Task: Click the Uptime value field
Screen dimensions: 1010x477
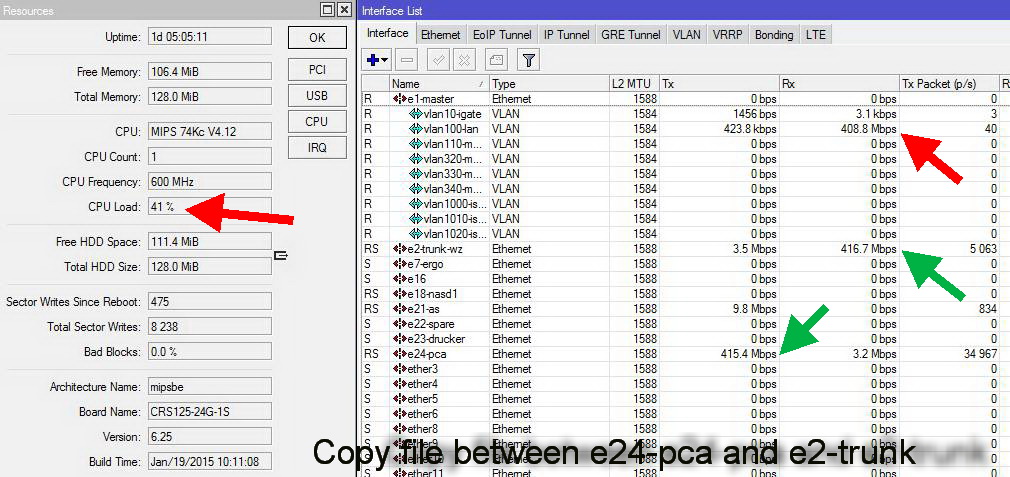Action: click(209, 37)
